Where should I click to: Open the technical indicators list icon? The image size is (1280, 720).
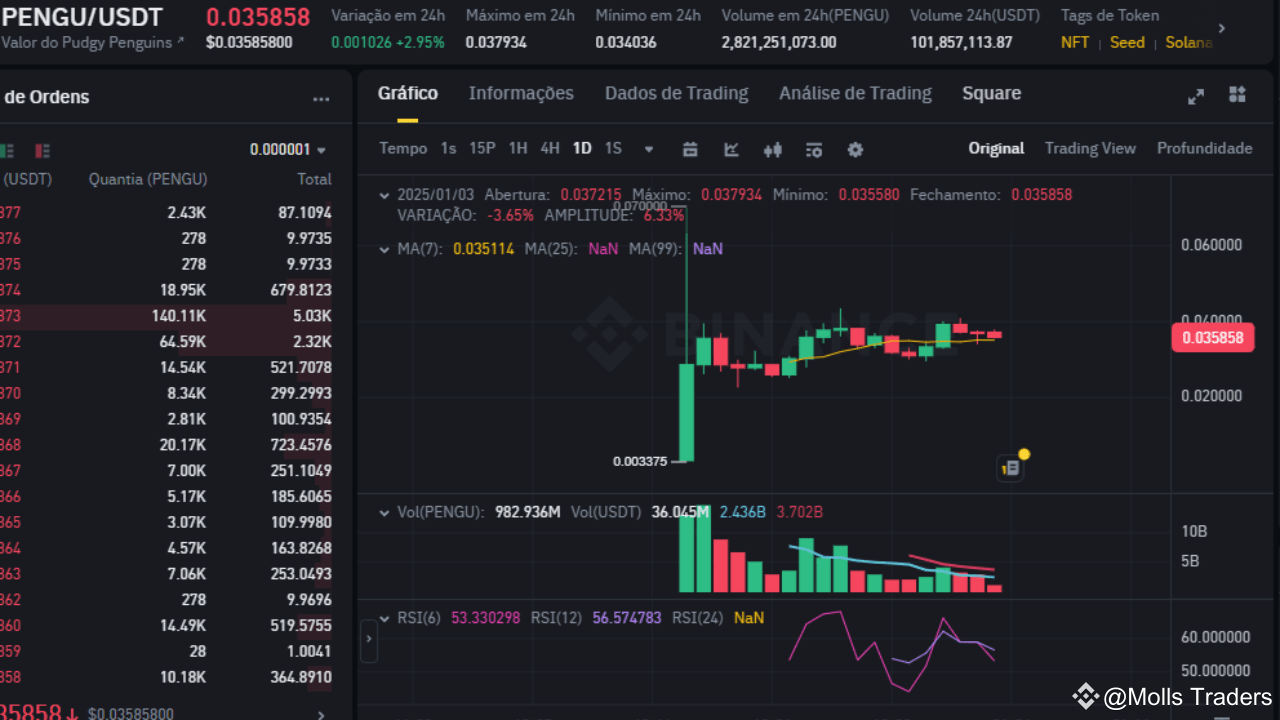[x=813, y=150]
